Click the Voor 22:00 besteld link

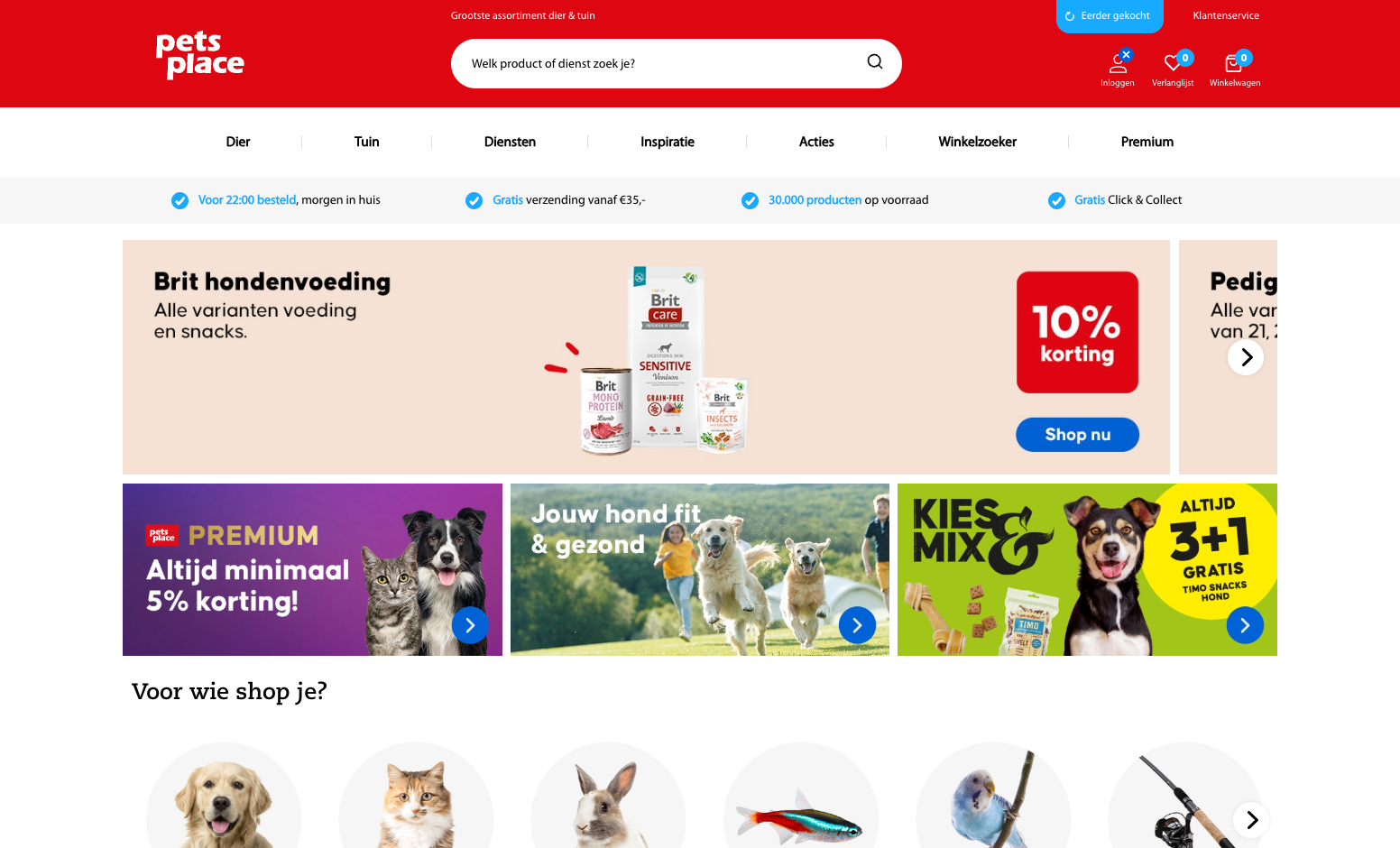coord(247,200)
